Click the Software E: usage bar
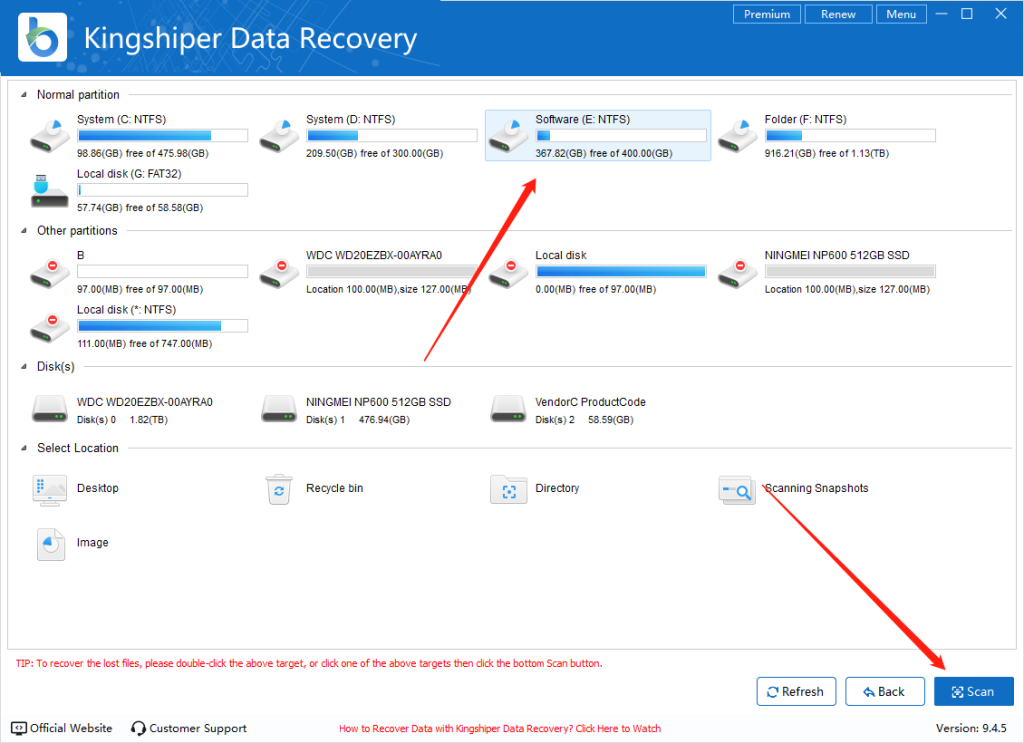The width and height of the screenshot is (1024, 743). coord(621,136)
